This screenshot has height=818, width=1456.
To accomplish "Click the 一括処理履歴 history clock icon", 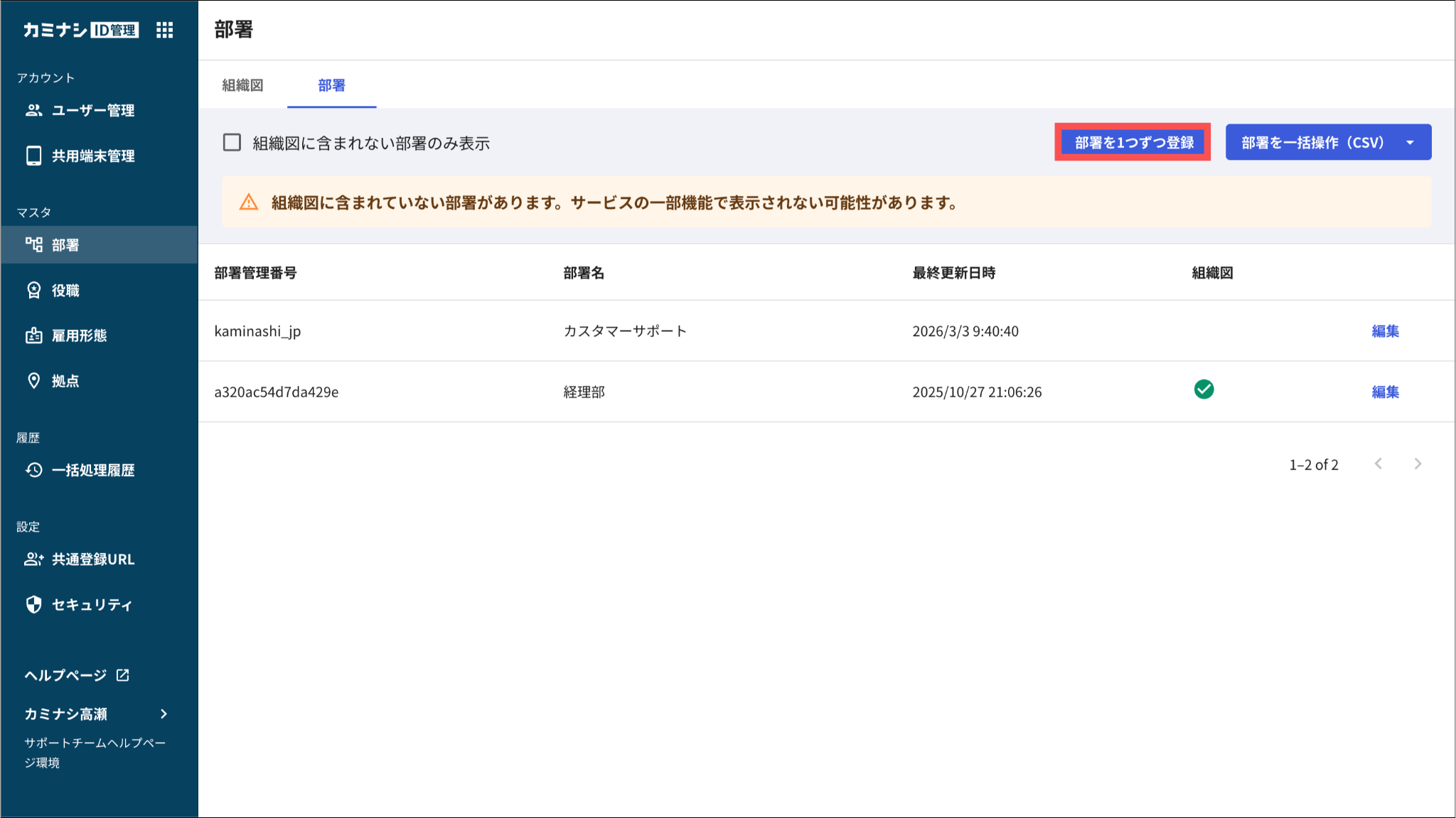I will [x=33, y=470].
